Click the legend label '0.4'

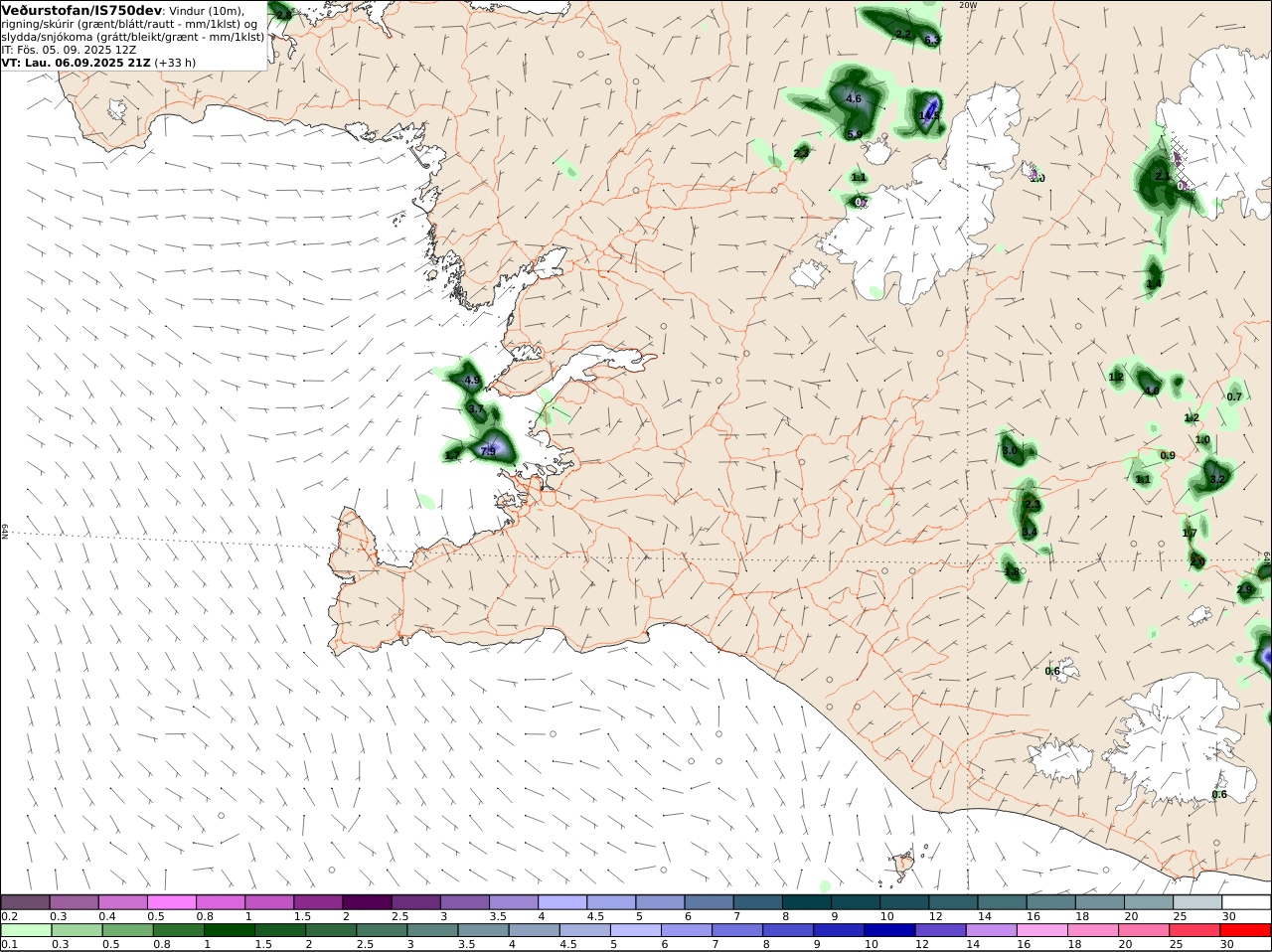(106, 916)
